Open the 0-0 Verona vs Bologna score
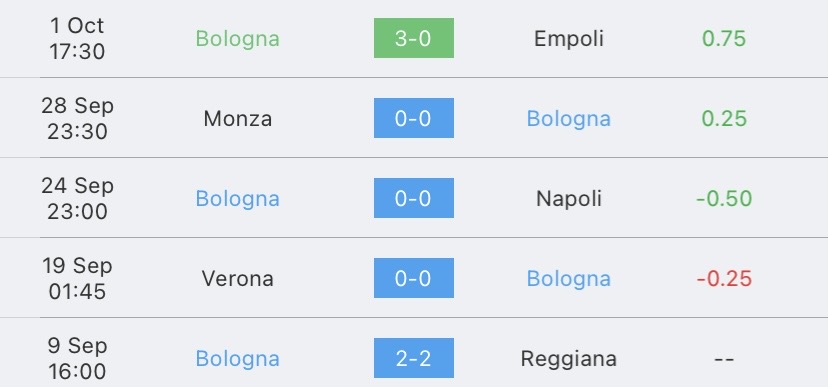828x387 pixels. point(413,278)
